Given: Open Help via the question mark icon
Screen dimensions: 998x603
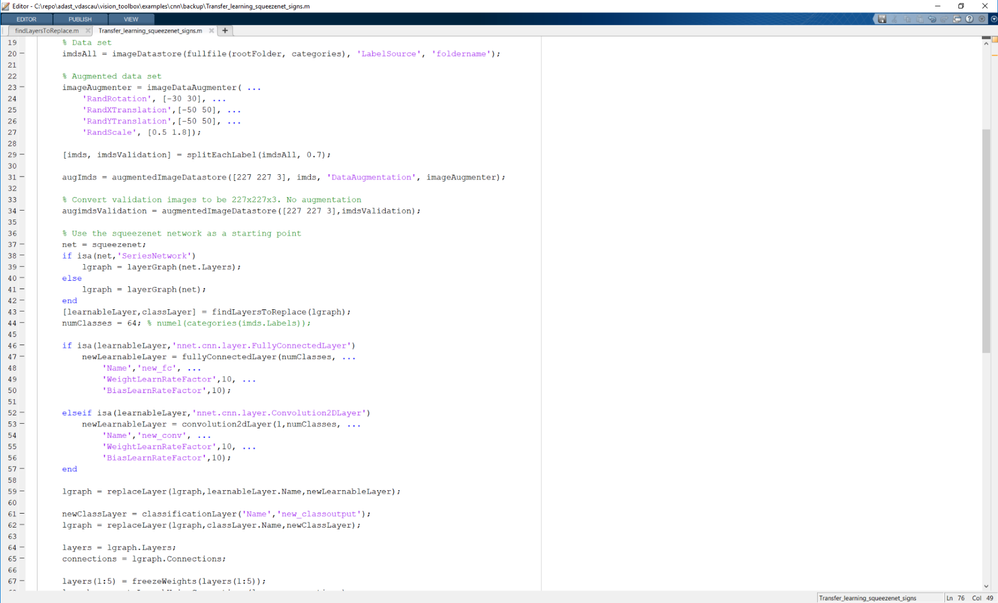Looking at the screenshot, I should click(x=969, y=19).
